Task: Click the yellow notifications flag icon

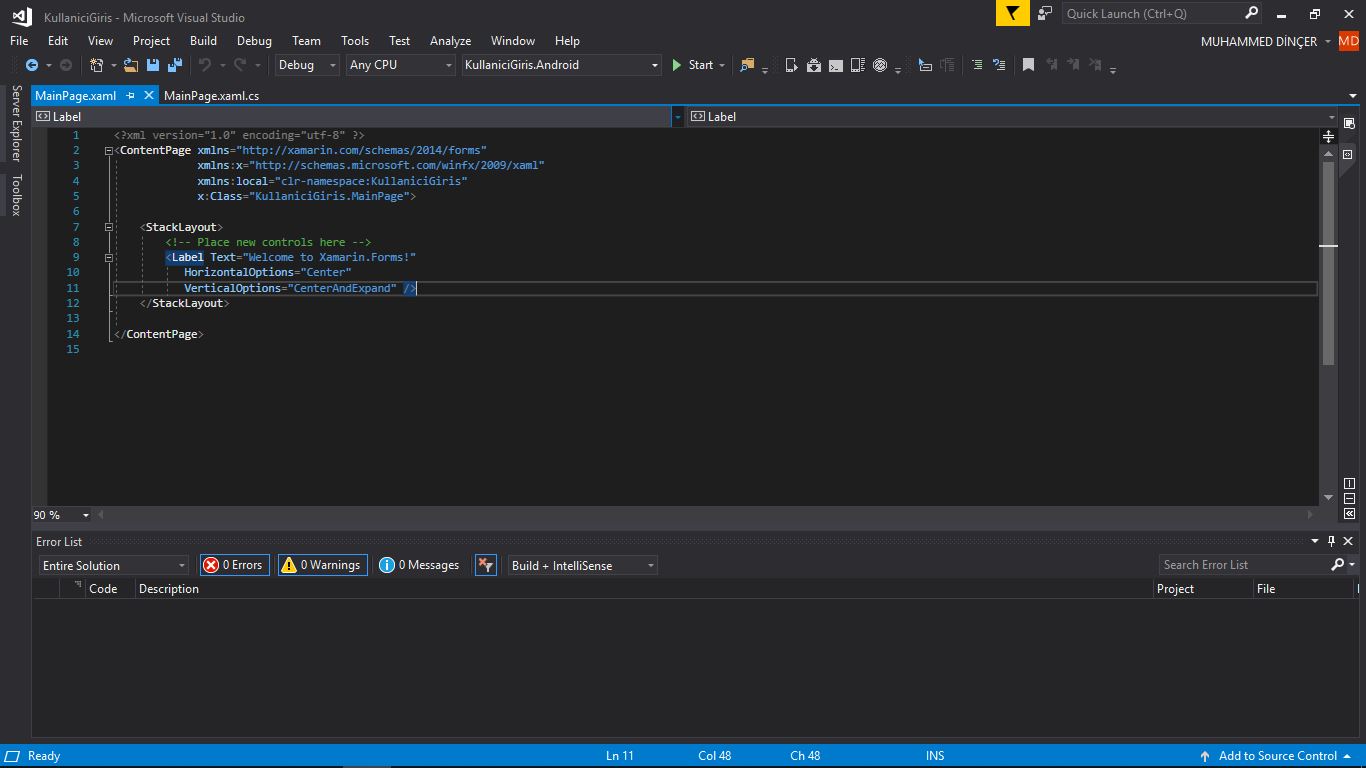Action: [x=1013, y=13]
